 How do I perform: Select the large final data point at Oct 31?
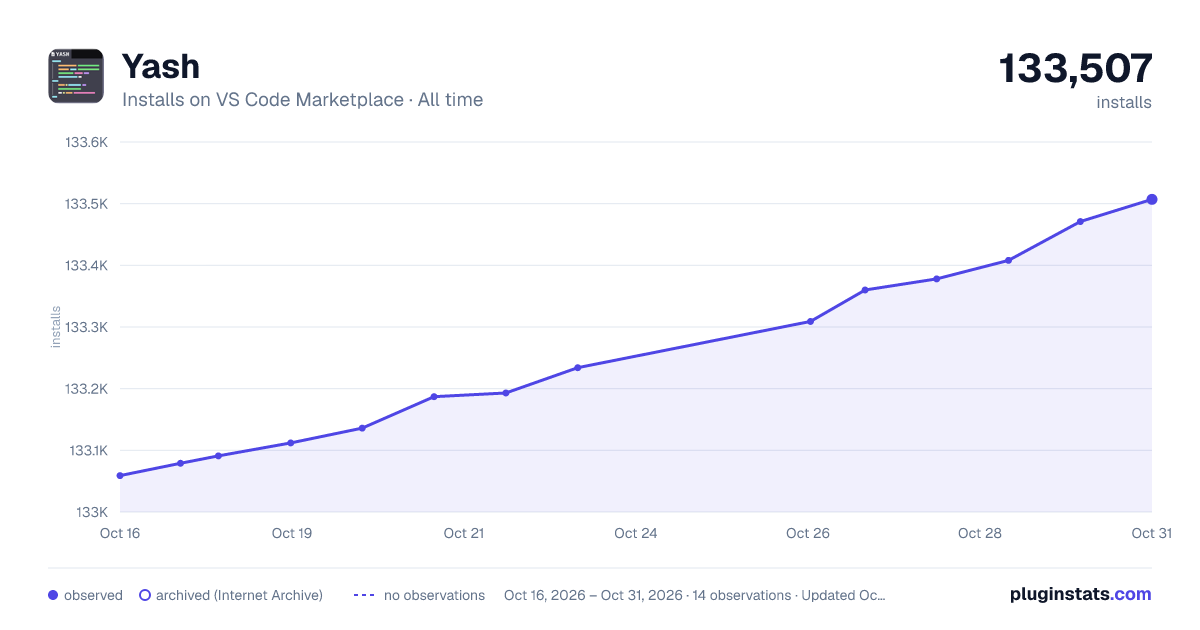(1152, 199)
